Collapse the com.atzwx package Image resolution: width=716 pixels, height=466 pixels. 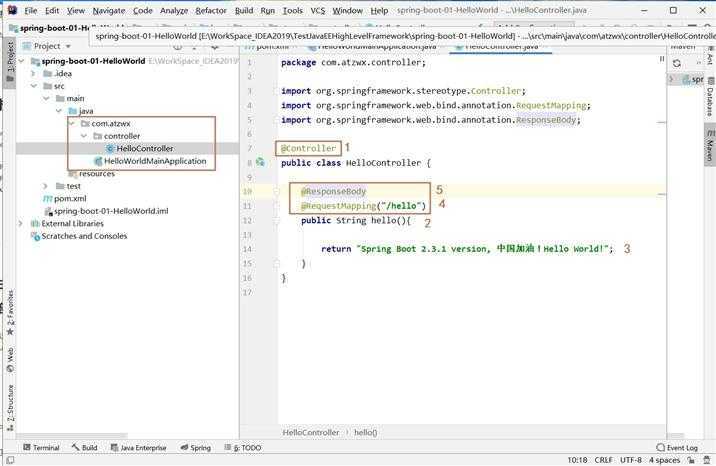71,123
